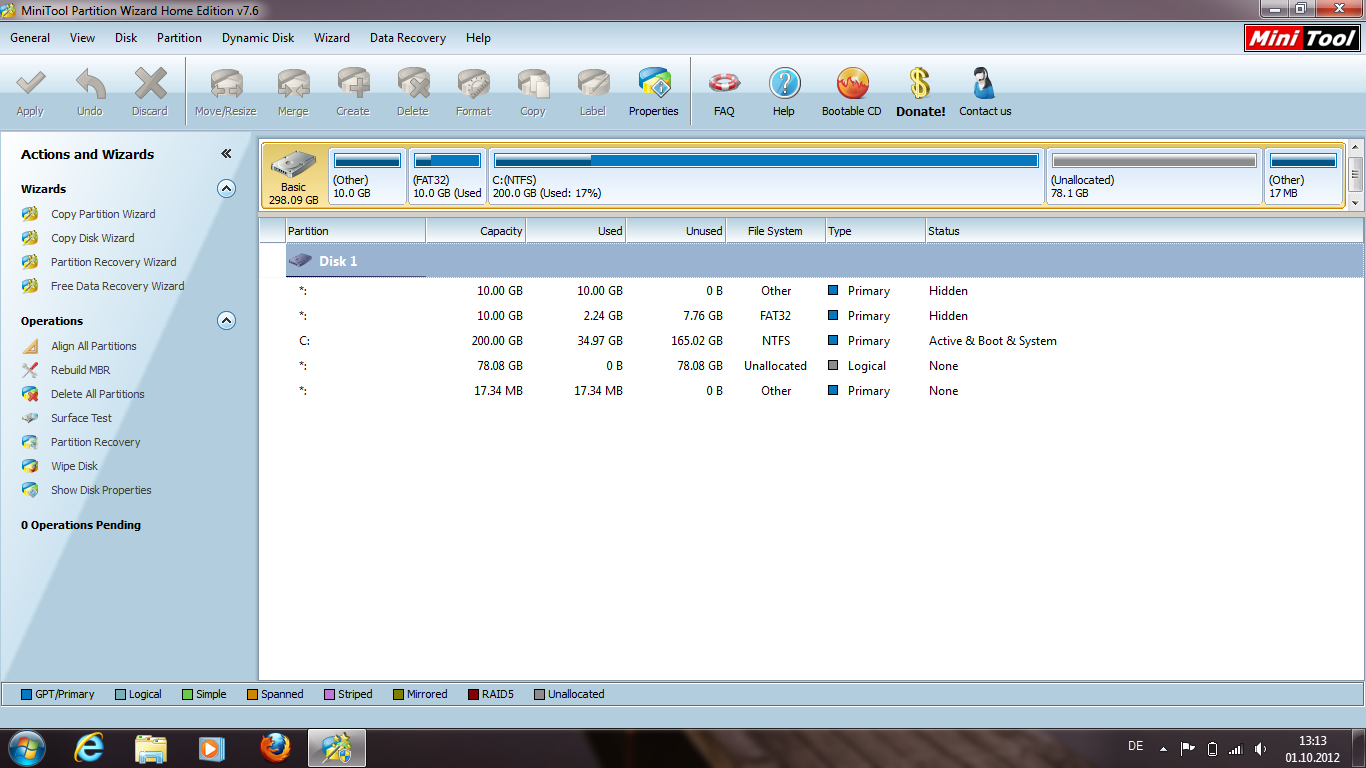
Task: Open the Data Recovery menu
Action: pos(408,38)
